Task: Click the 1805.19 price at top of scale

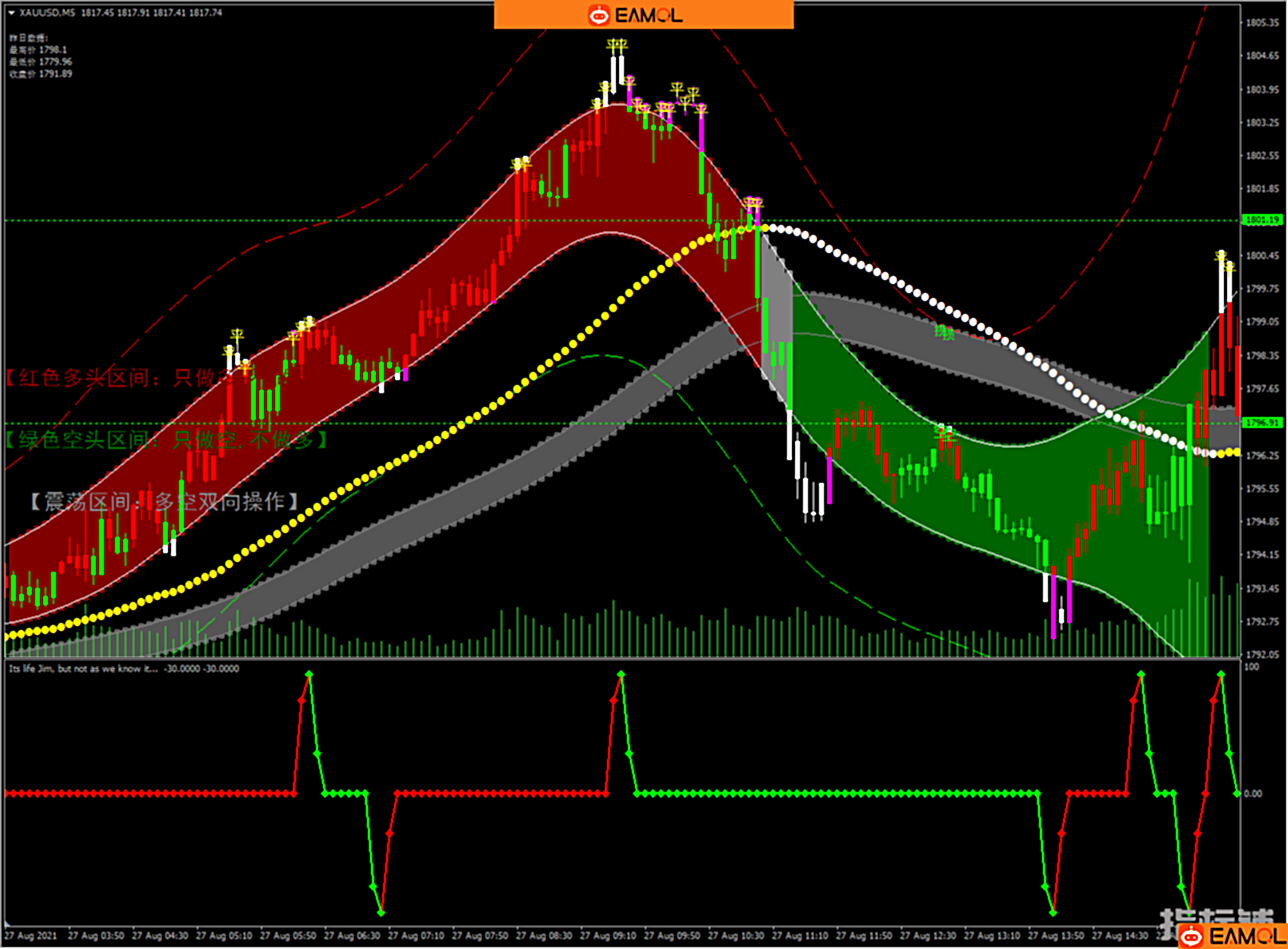Action: tap(1257, 23)
